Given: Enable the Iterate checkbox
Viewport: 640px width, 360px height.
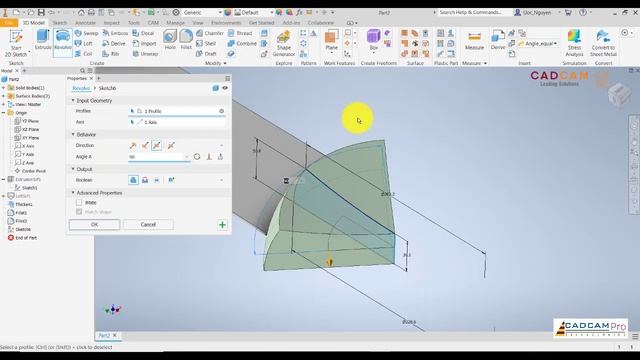Looking at the screenshot, I should click(79, 202).
